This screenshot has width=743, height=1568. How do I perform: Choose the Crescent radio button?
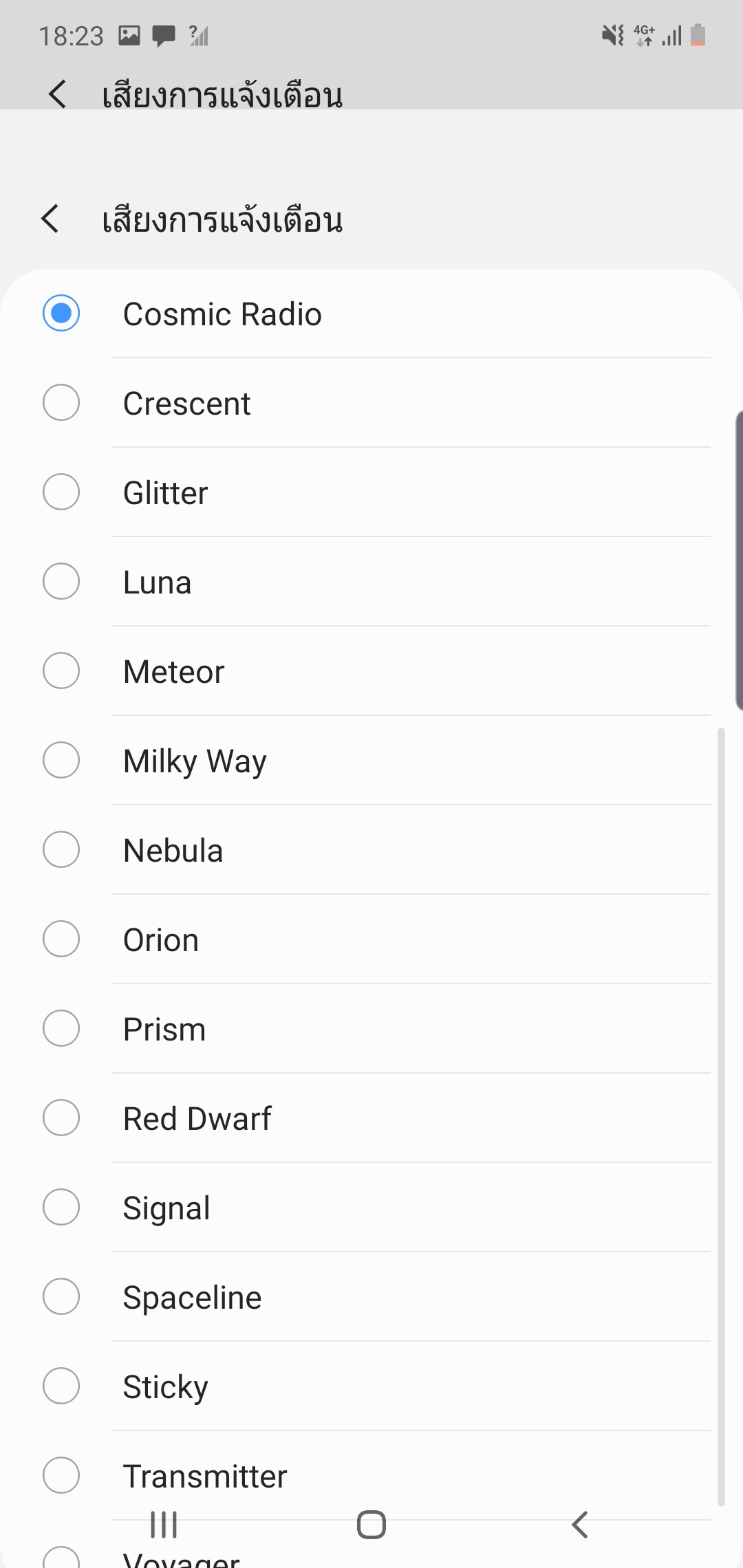pos(61,403)
